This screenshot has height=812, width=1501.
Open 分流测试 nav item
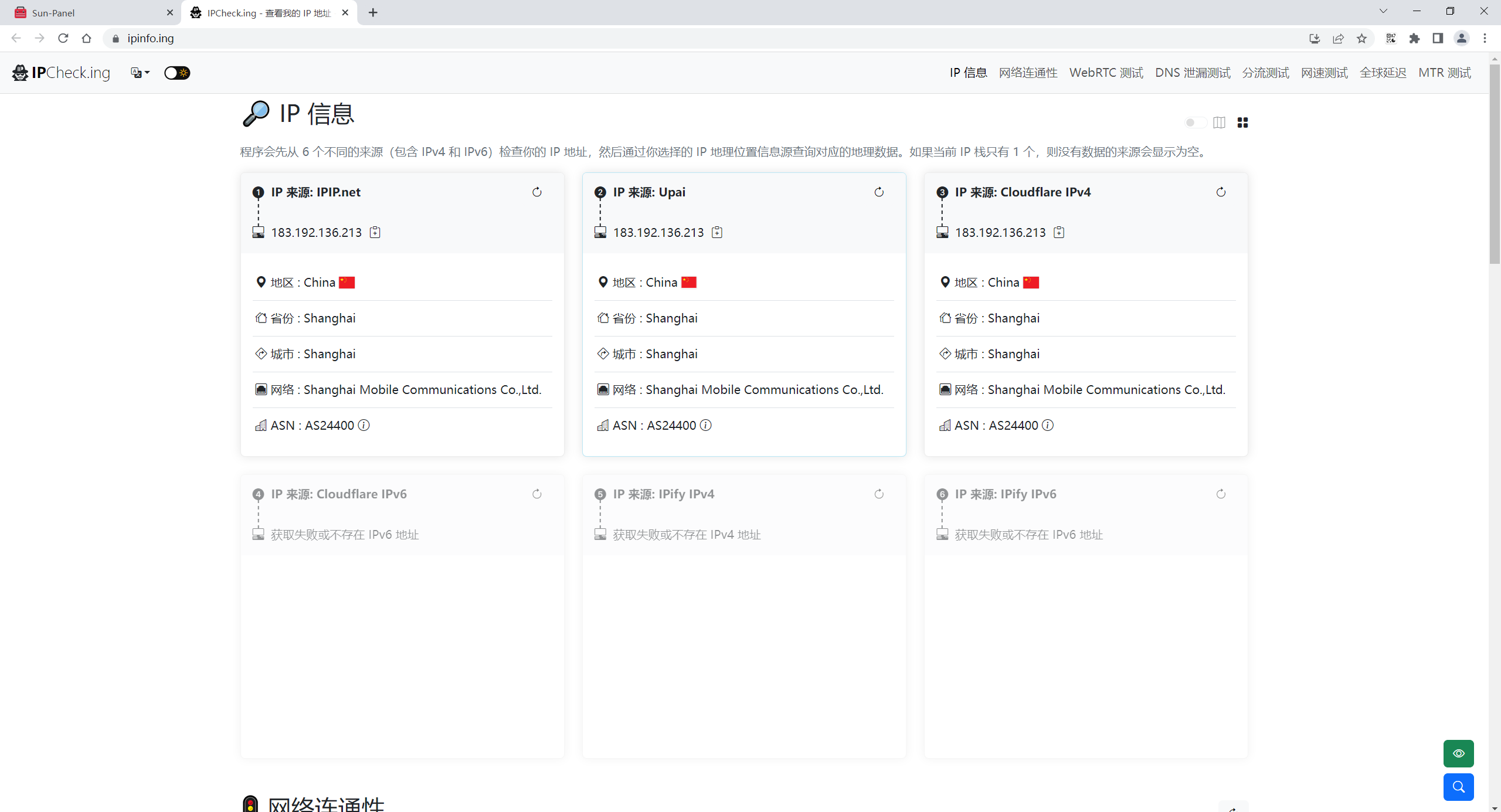pyautogui.click(x=1266, y=73)
